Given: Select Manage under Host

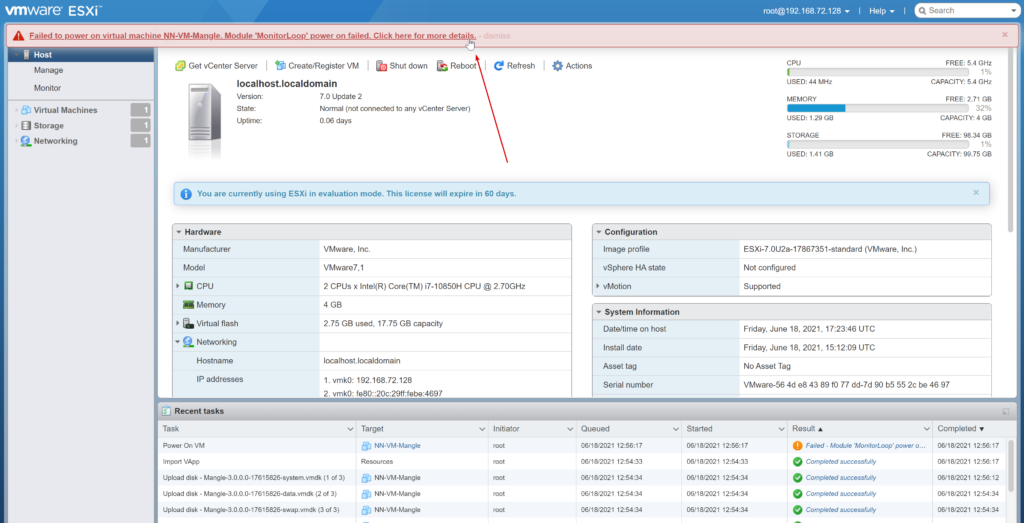Looking at the screenshot, I should [x=48, y=70].
